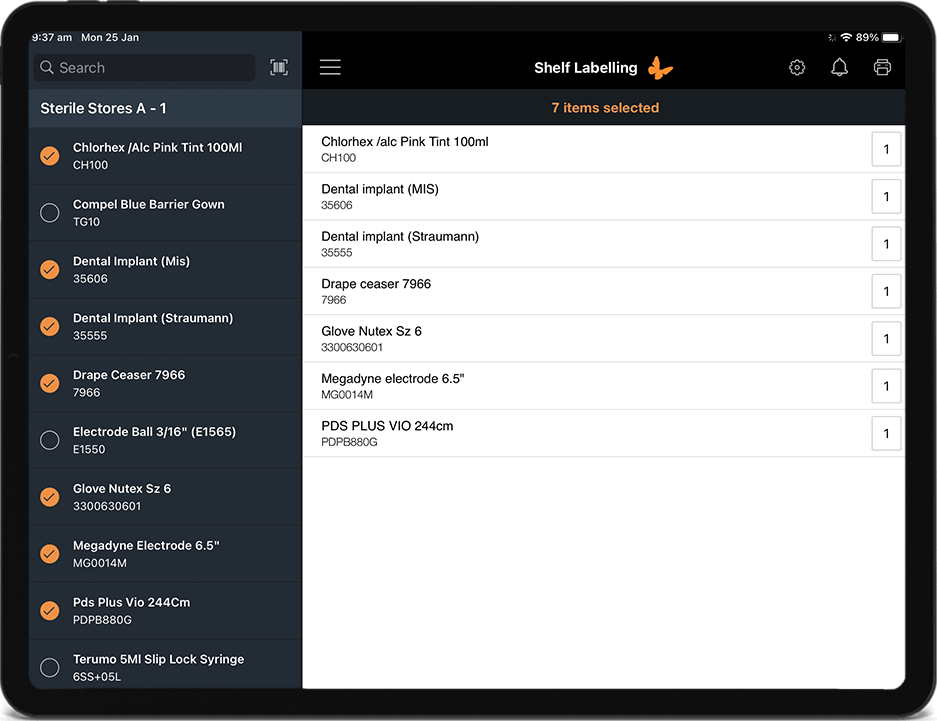Select Compel Blue Barrier Gown checkbox

tap(49, 212)
